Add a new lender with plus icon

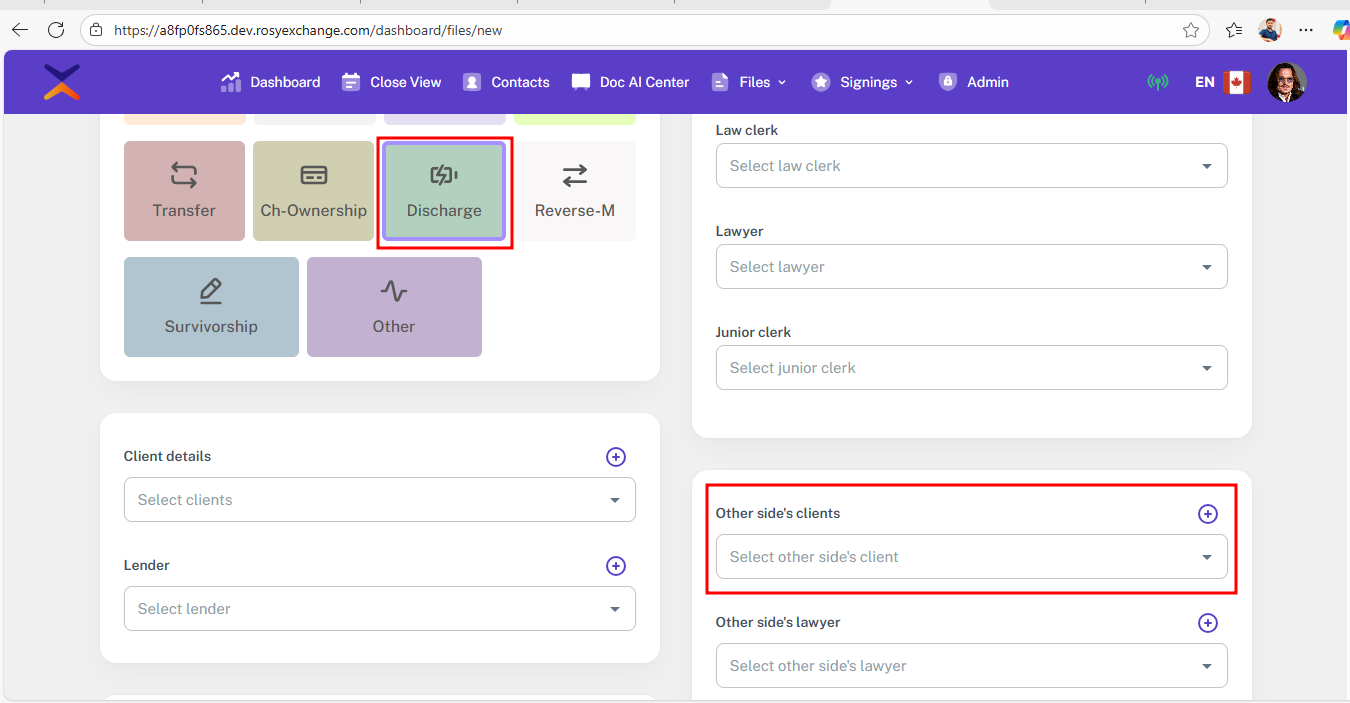pyautogui.click(x=616, y=566)
